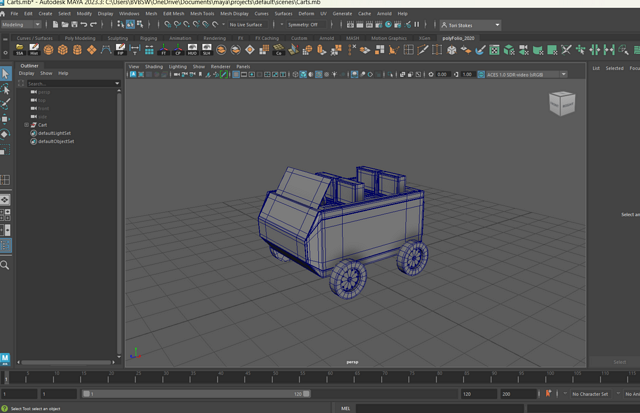Screen dimensions: 640x413
Task: Open the ACES 1.0 SDR-video view transform dropdown
Action: tap(527, 74)
